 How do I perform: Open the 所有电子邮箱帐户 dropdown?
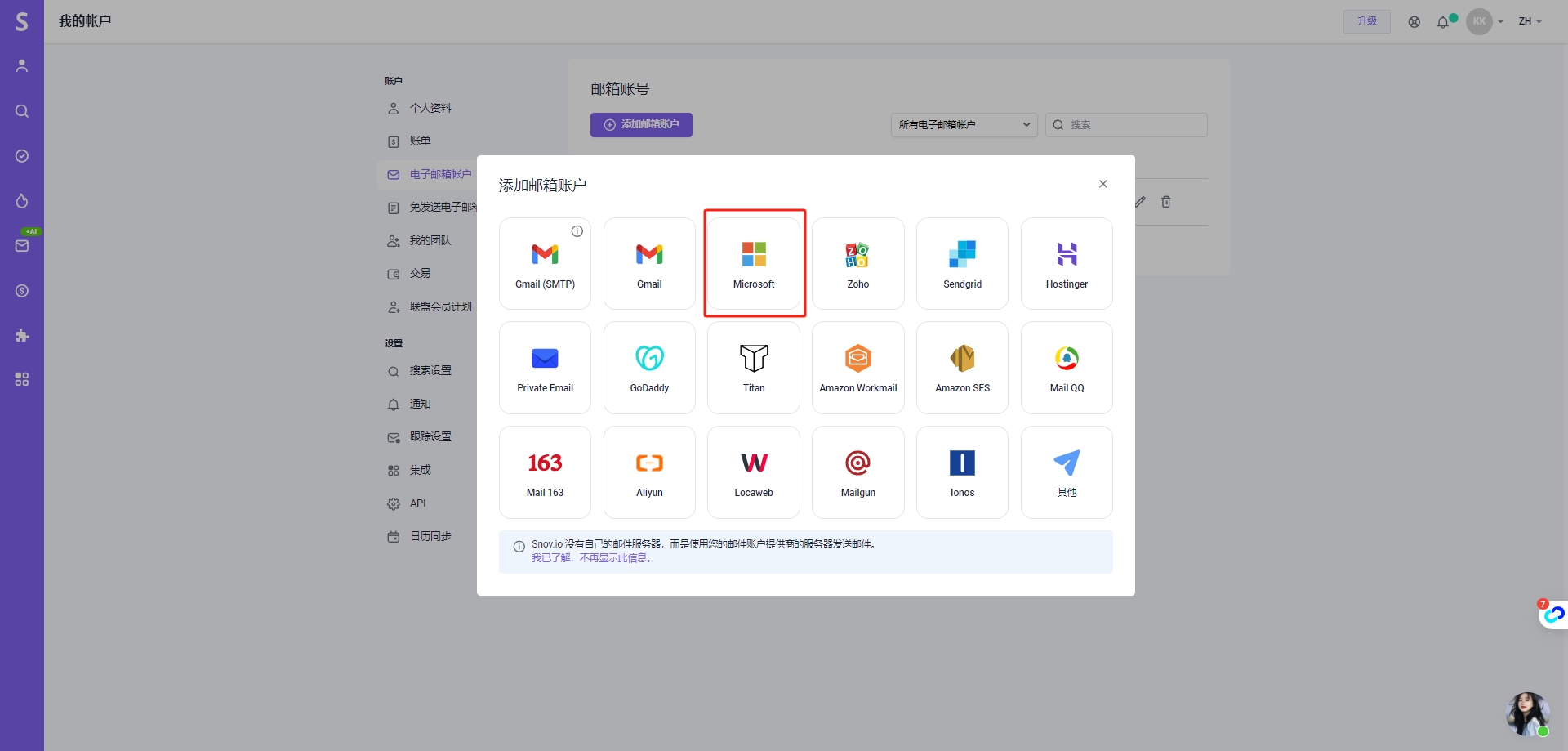pos(964,125)
